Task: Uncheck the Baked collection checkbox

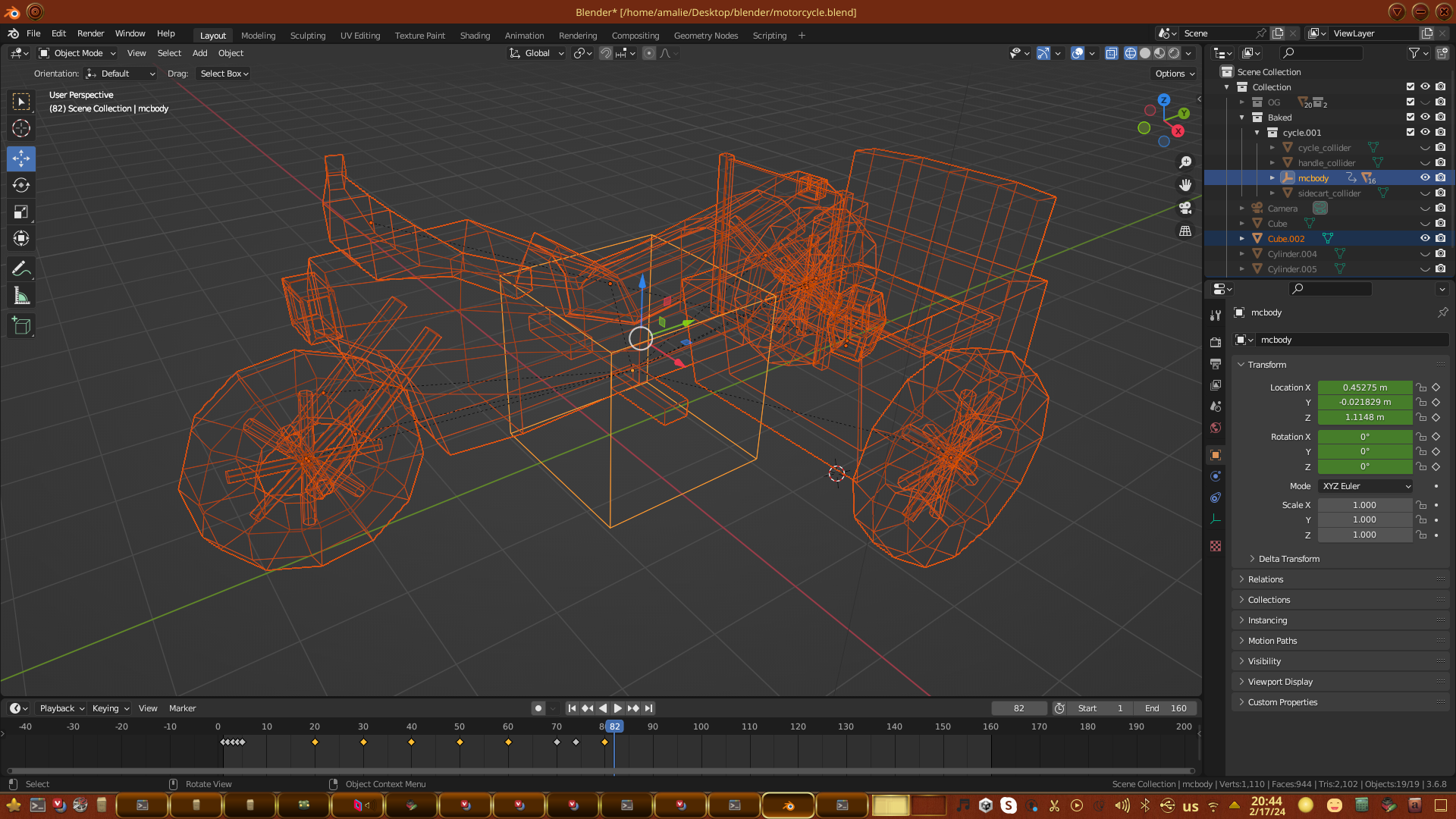Action: pyautogui.click(x=1410, y=117)
